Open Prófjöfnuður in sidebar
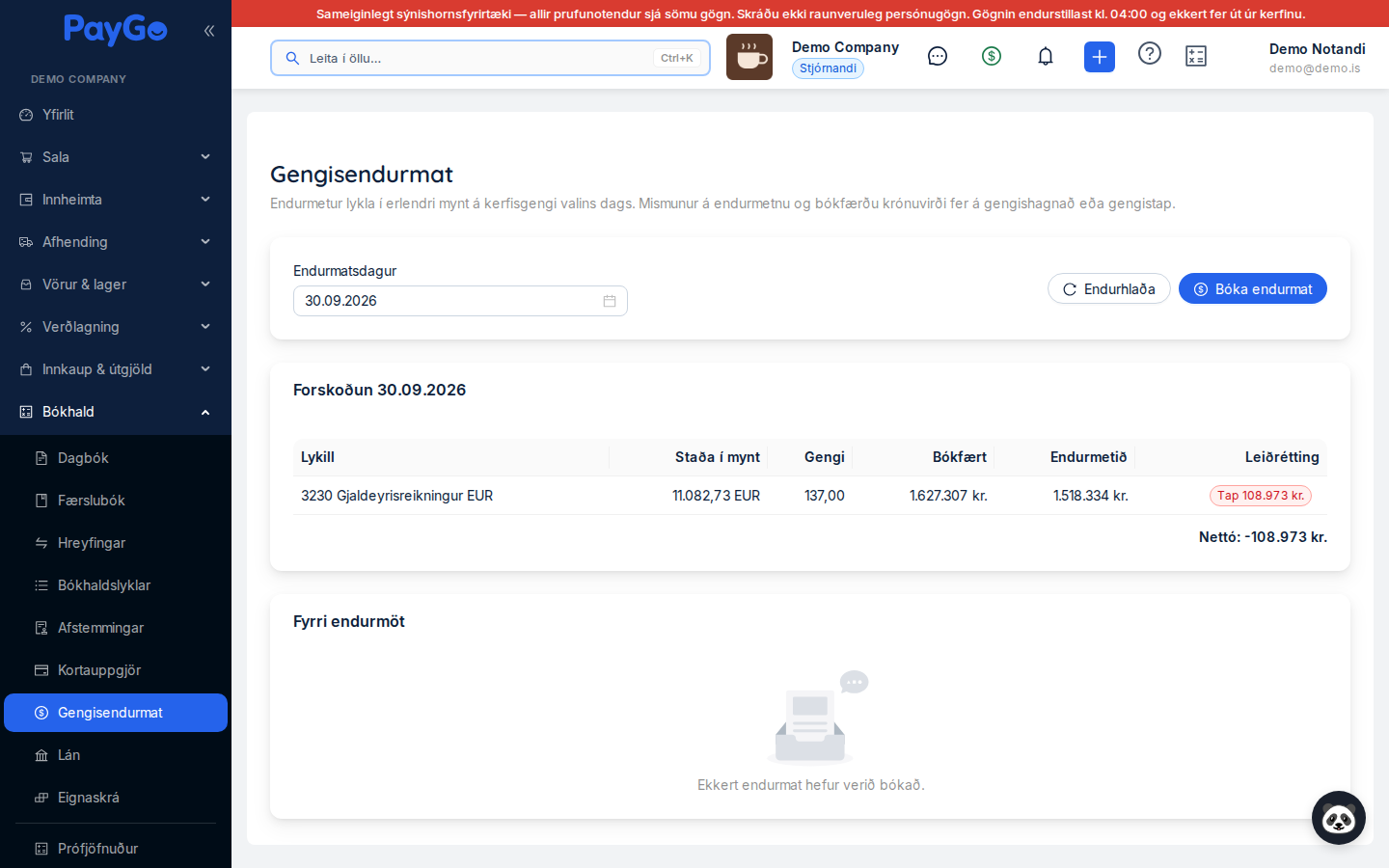The image size is (1389, 868). (116, 849)
